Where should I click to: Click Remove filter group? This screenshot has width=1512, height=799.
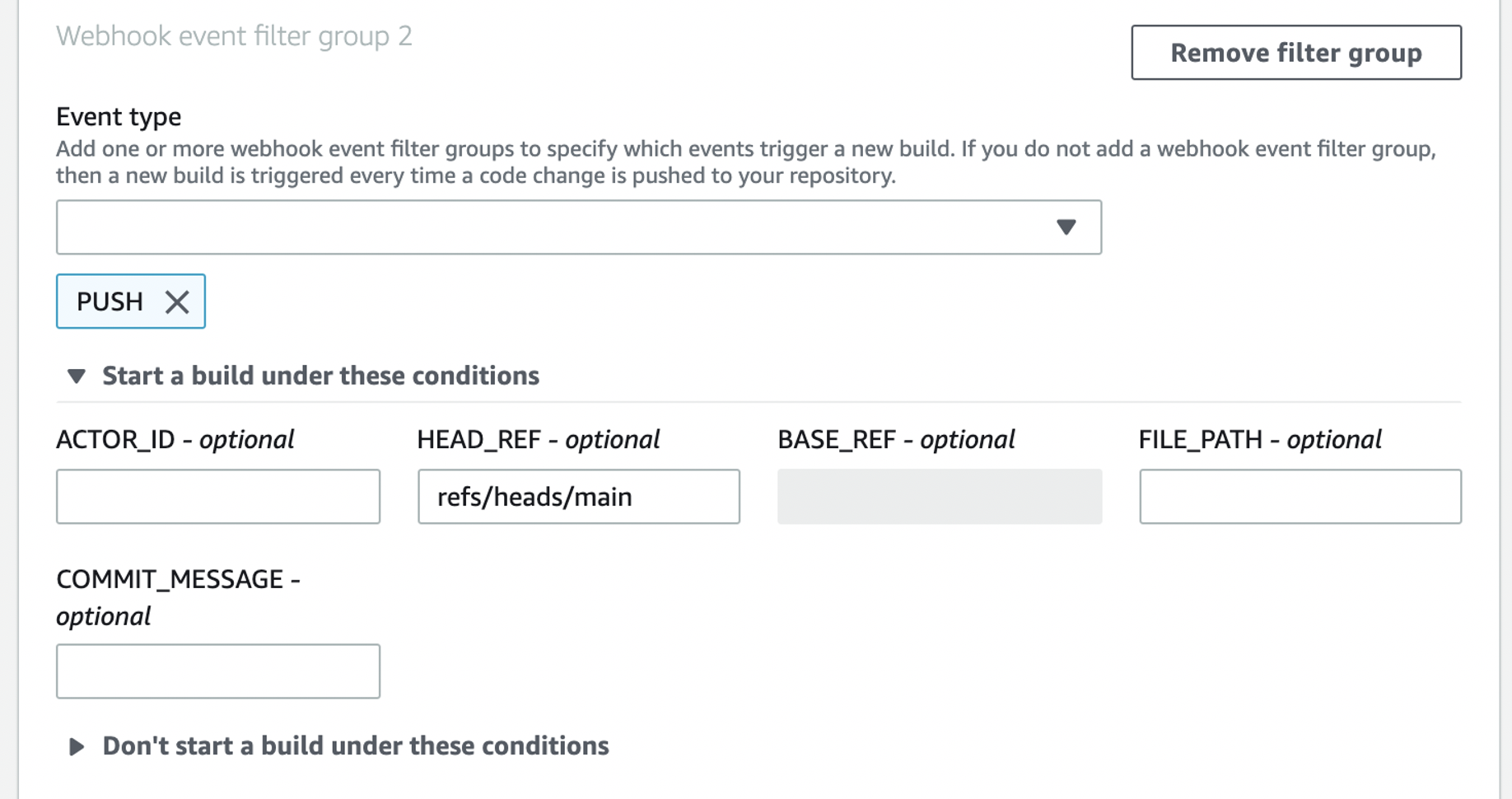click(x=1295, y=53)
